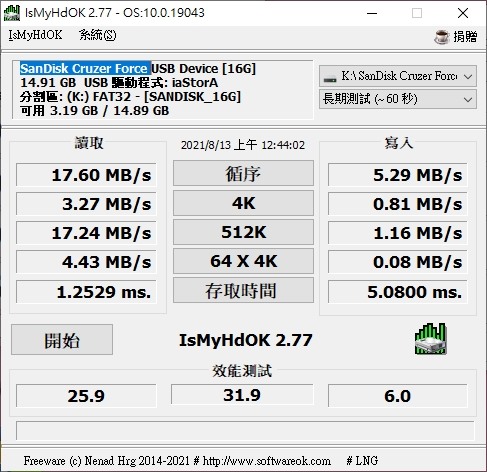487x472 pixels.
Task: Open the IsMyHdOK menu
Action: tap(35, 35)
